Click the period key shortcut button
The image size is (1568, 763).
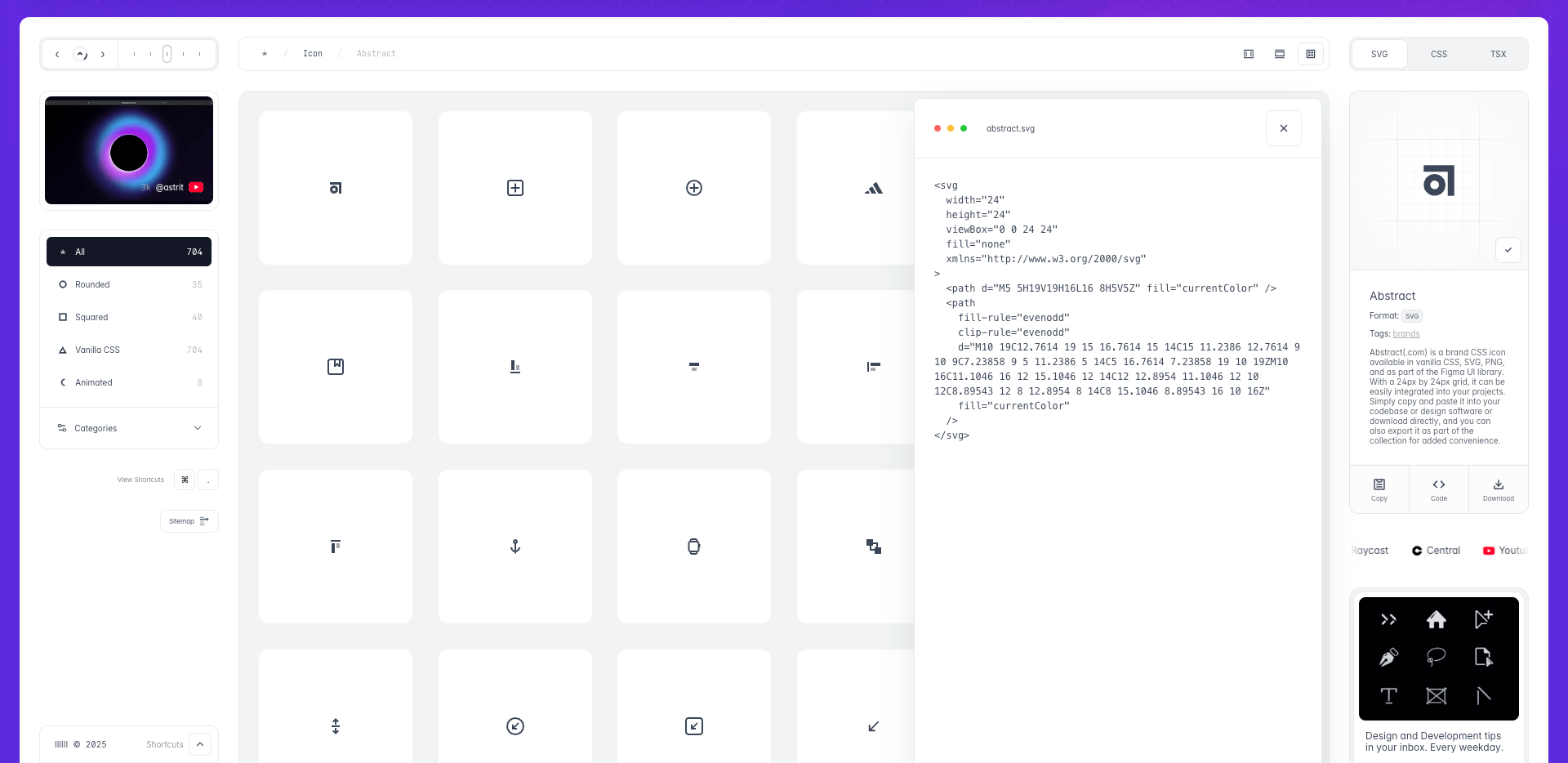tap(208, 480)
